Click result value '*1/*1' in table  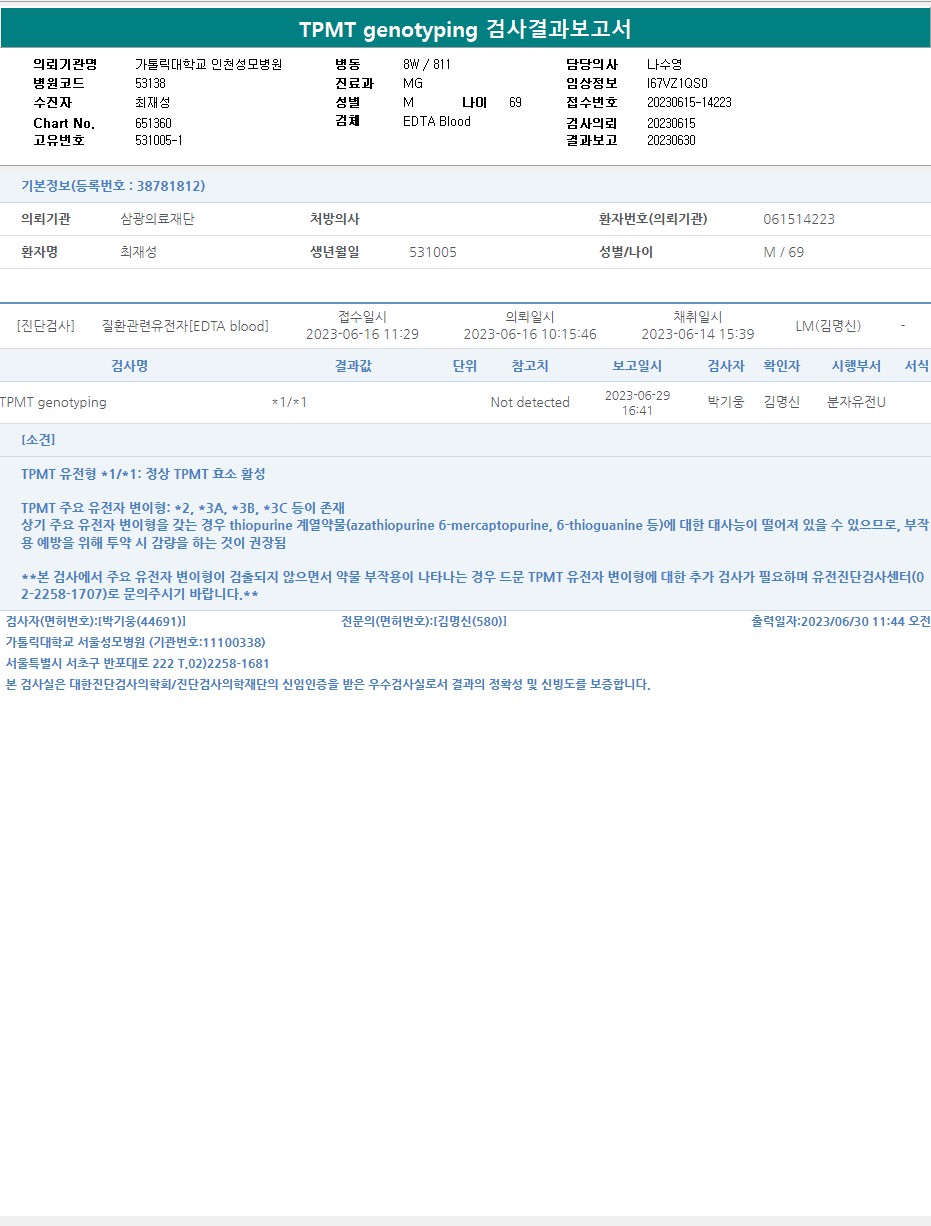(289, 402)
